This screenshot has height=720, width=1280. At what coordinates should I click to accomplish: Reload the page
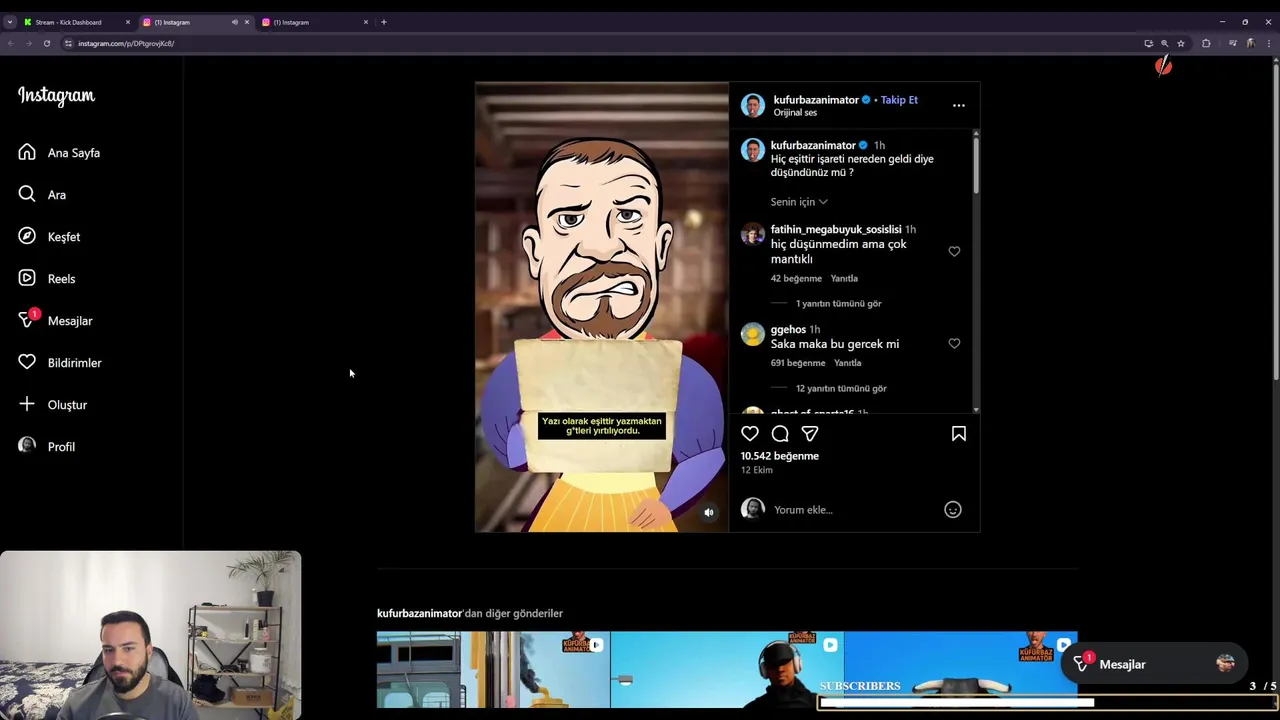pyautogui.click(x=46, y=43)
